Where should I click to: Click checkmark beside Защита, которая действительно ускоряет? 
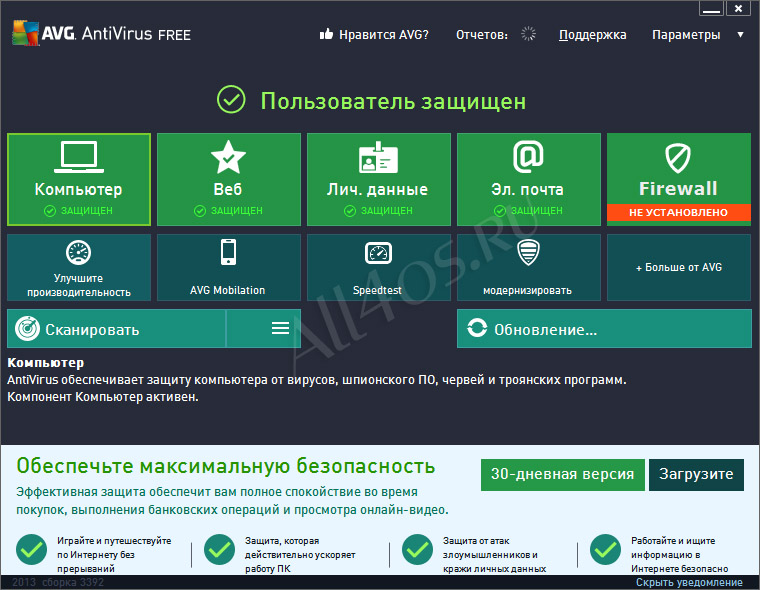(x=220, y=550)
